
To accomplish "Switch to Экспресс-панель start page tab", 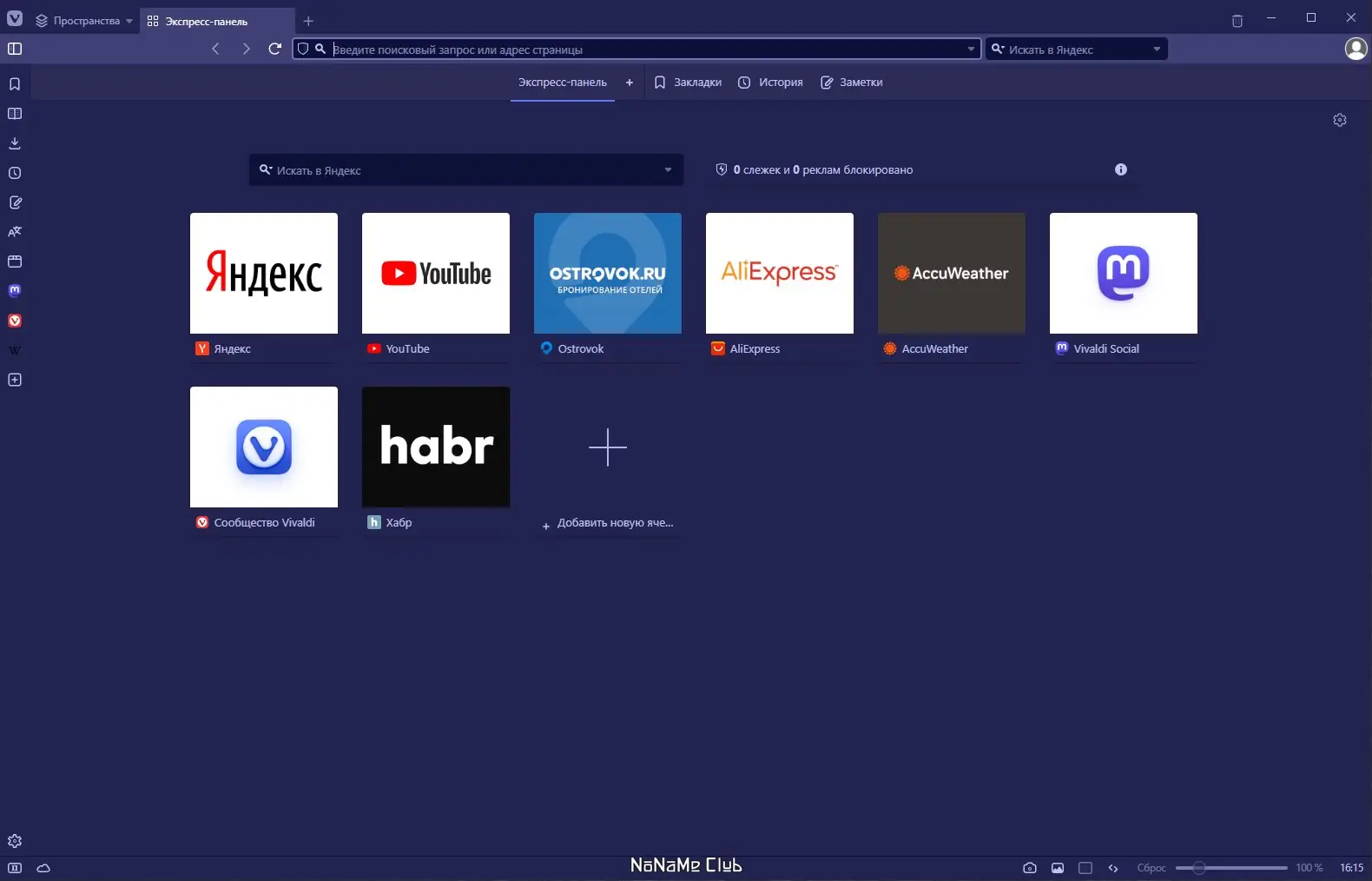I will pos(563,83).
